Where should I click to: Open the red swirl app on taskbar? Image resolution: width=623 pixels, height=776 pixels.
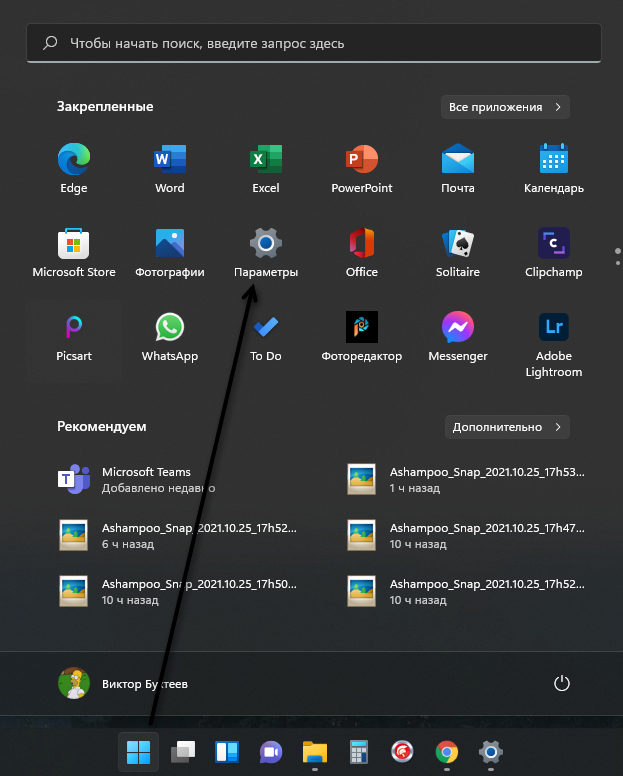tap(402, 752)
